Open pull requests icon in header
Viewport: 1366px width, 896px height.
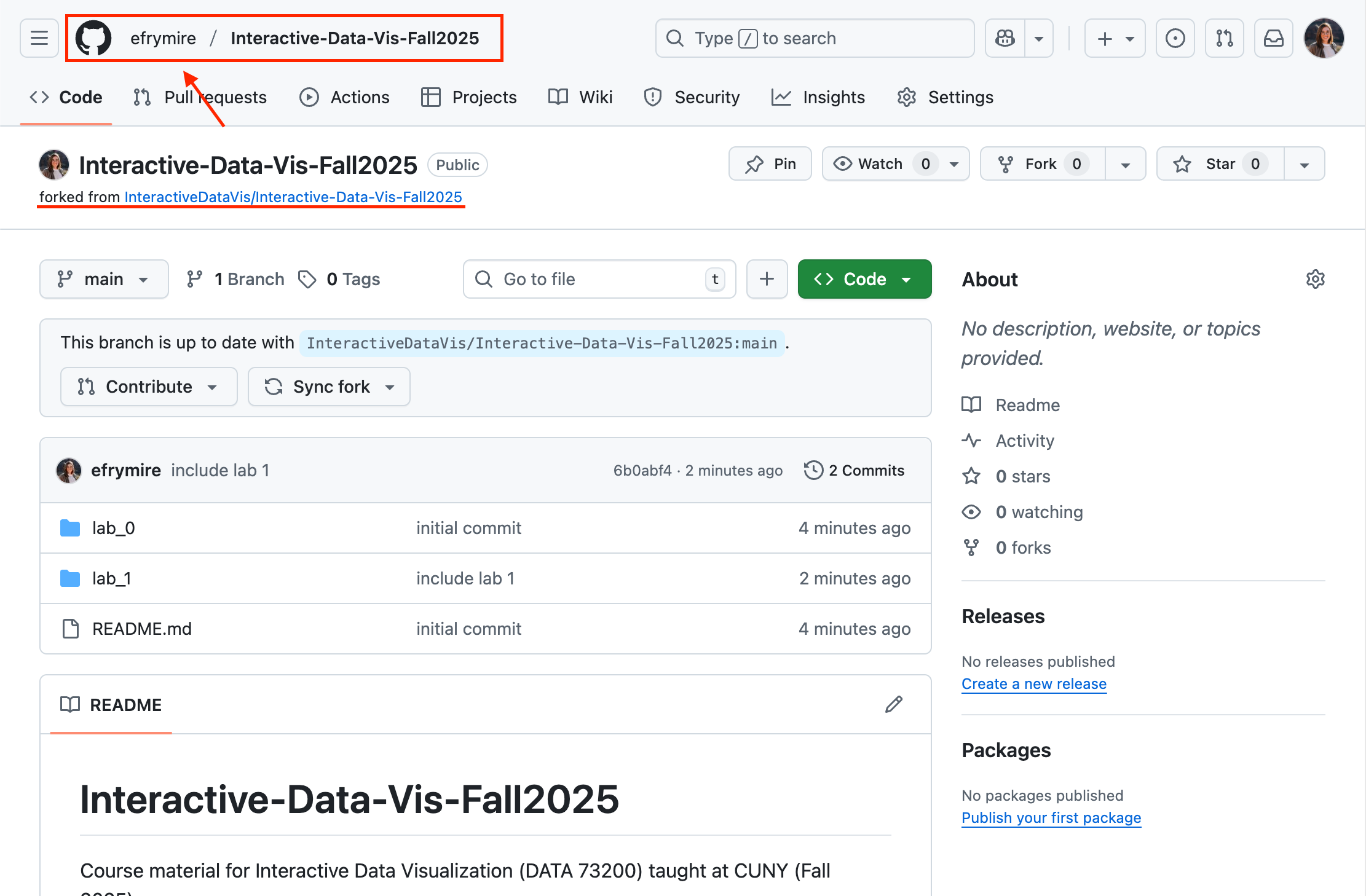tap(1224, 38)
